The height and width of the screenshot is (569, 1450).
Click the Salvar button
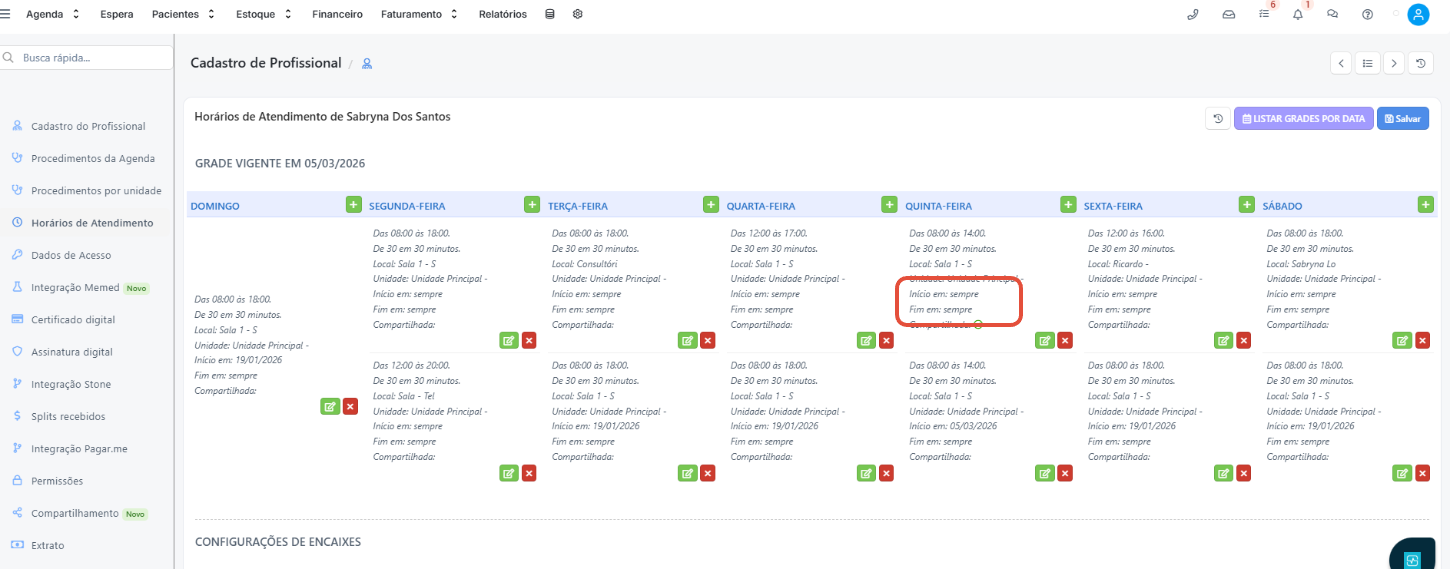click(x=1403, y=118)
